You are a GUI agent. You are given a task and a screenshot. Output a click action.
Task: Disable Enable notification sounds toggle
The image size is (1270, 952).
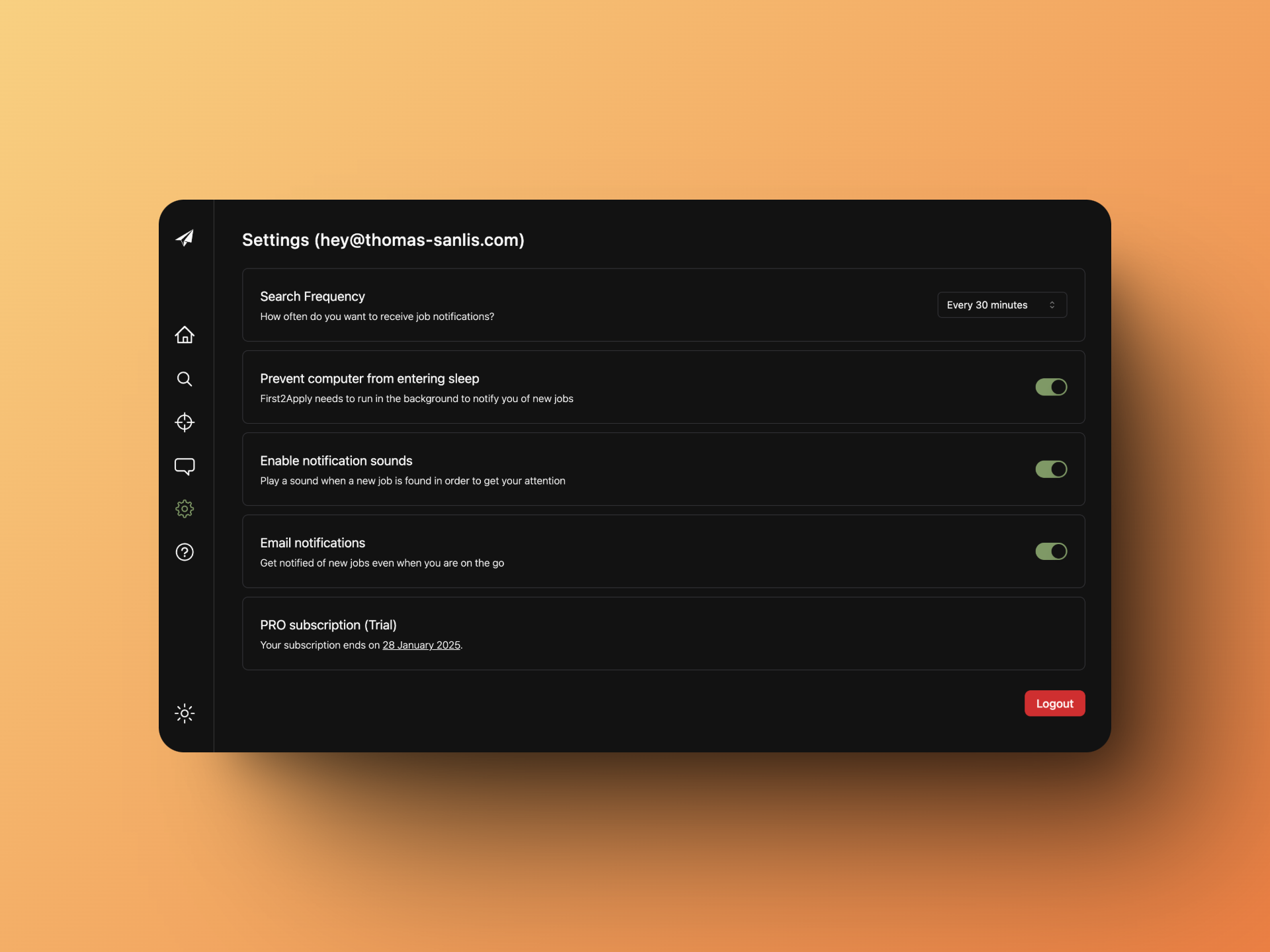pos(1051,469)
